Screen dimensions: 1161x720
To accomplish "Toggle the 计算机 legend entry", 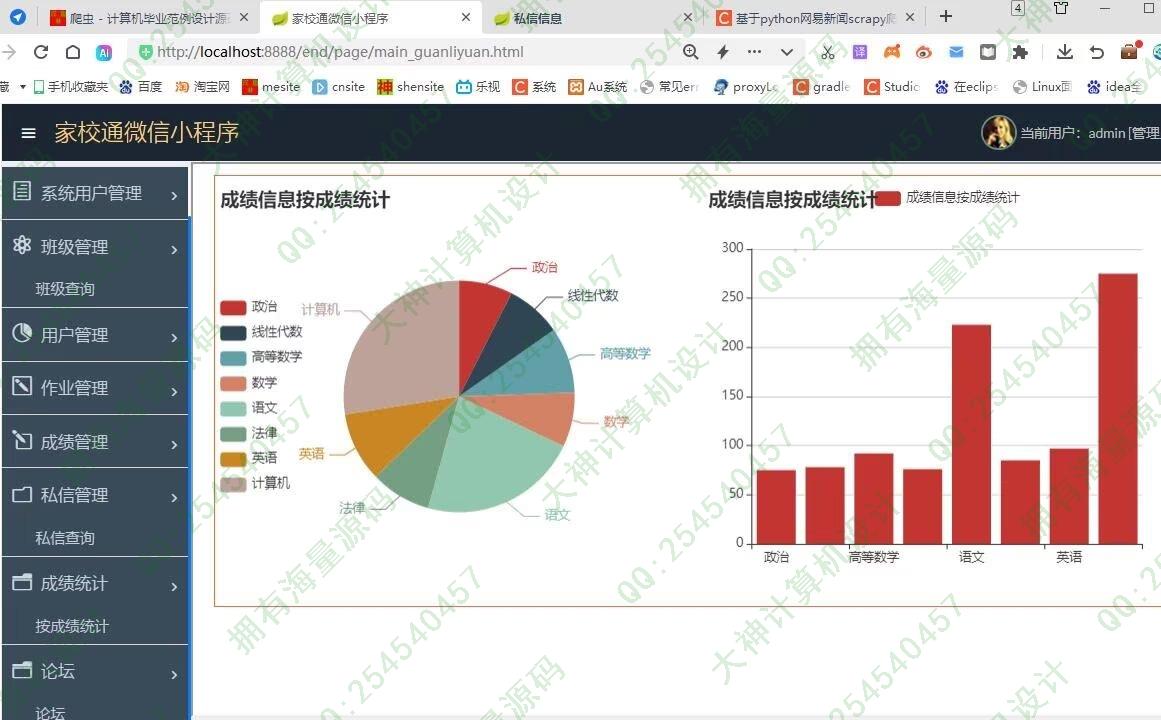I will point(255,484).
